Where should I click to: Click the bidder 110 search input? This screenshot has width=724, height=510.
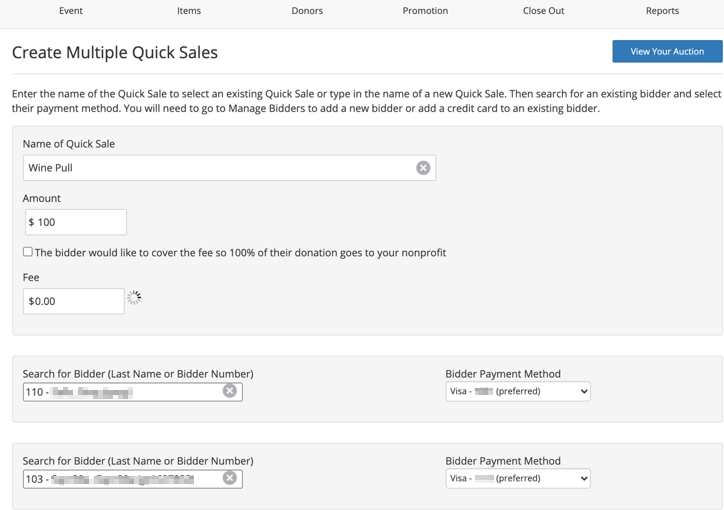tap(133, 392)
